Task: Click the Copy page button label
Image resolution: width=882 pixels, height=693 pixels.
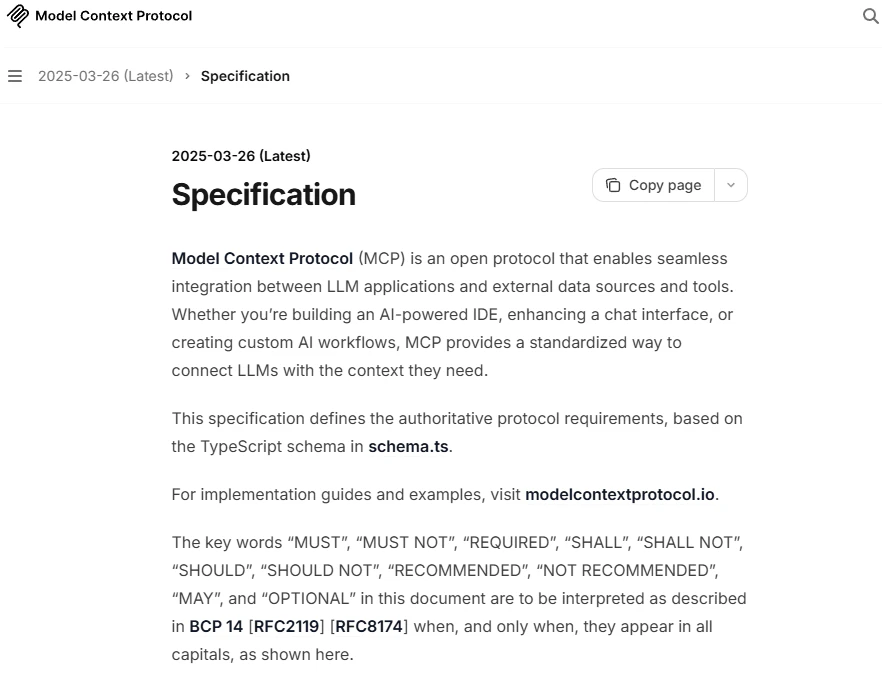Action: coord(665,185)
